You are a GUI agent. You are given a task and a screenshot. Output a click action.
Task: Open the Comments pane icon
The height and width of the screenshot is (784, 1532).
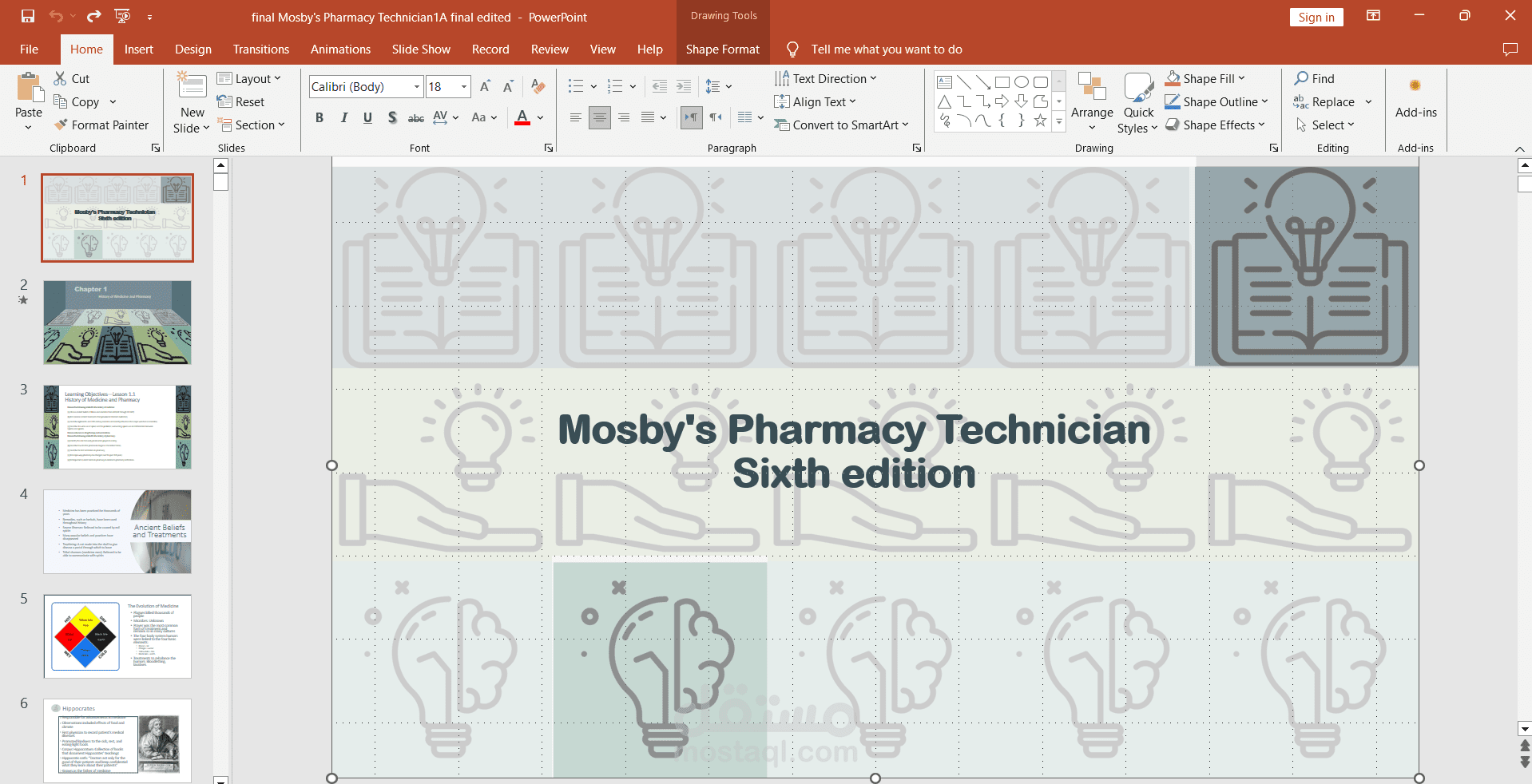point(1510,49)
